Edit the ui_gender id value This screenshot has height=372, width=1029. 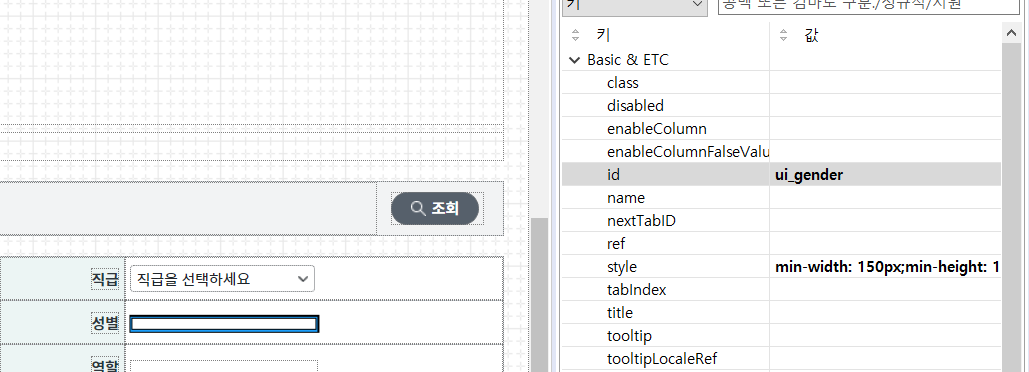809,175
